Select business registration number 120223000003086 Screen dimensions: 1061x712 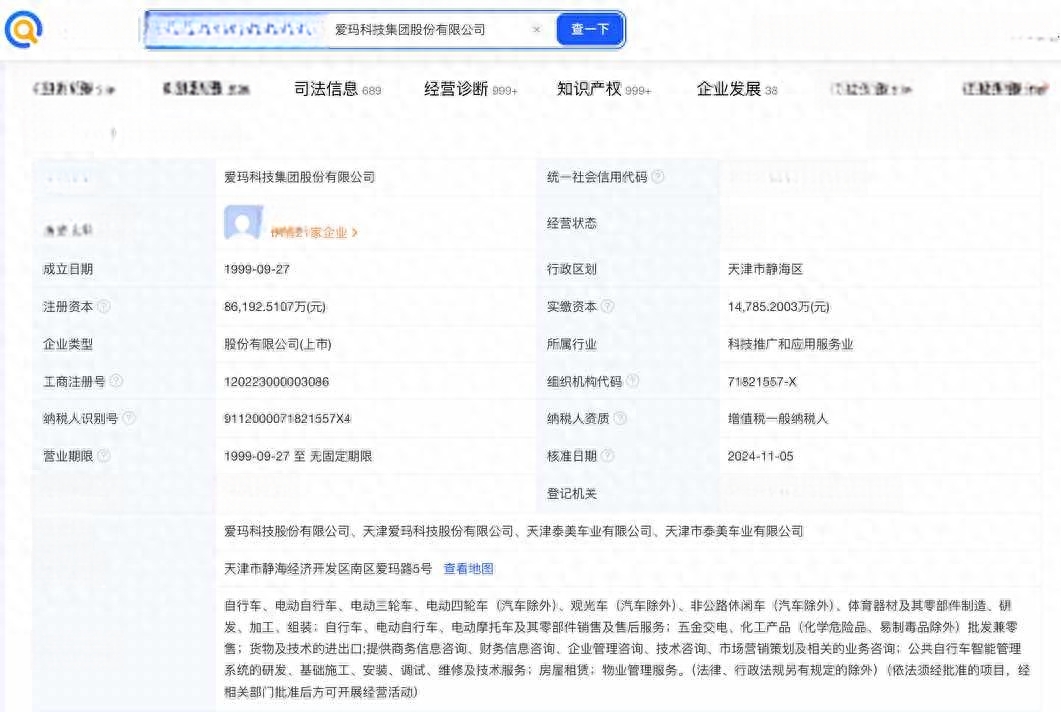pos(276,381)
